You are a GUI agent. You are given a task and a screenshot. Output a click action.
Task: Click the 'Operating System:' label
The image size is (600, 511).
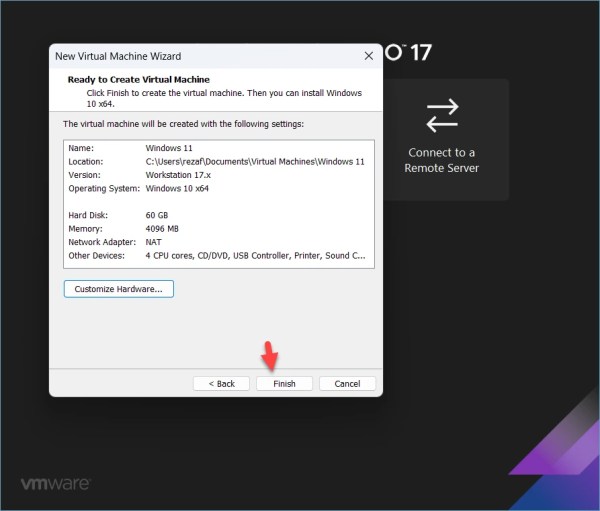coord(104,188)
